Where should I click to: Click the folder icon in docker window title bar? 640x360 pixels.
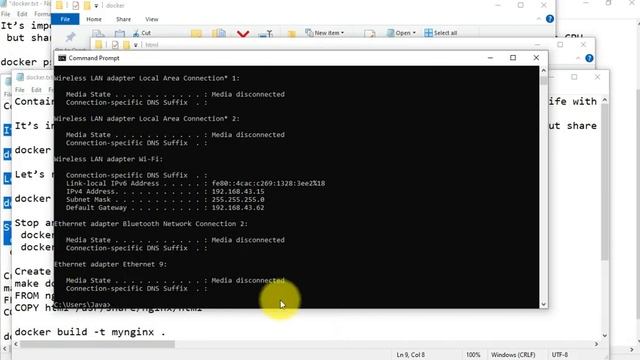(59, 6)
